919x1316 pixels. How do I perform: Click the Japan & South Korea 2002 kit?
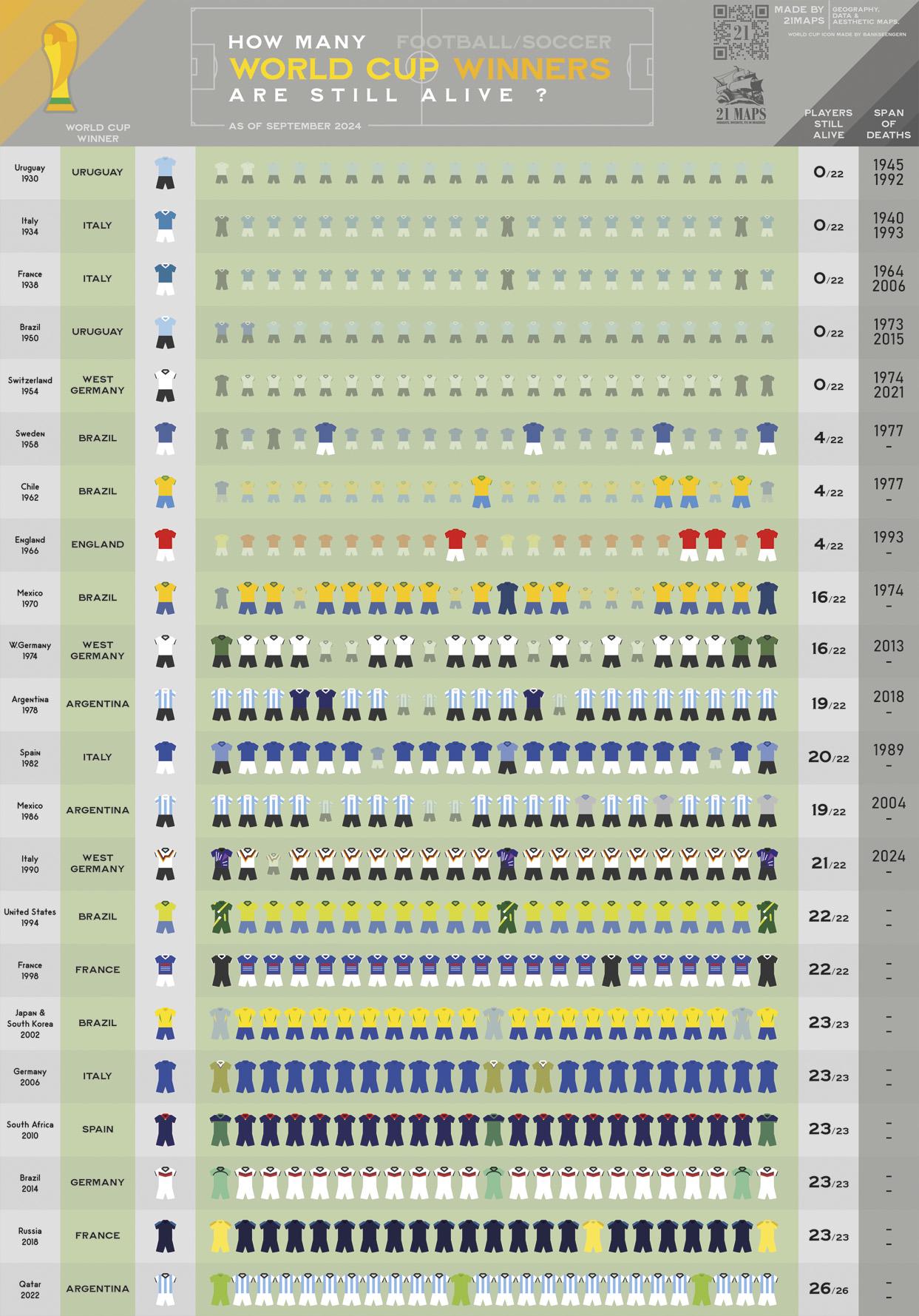click(166, 1024)
